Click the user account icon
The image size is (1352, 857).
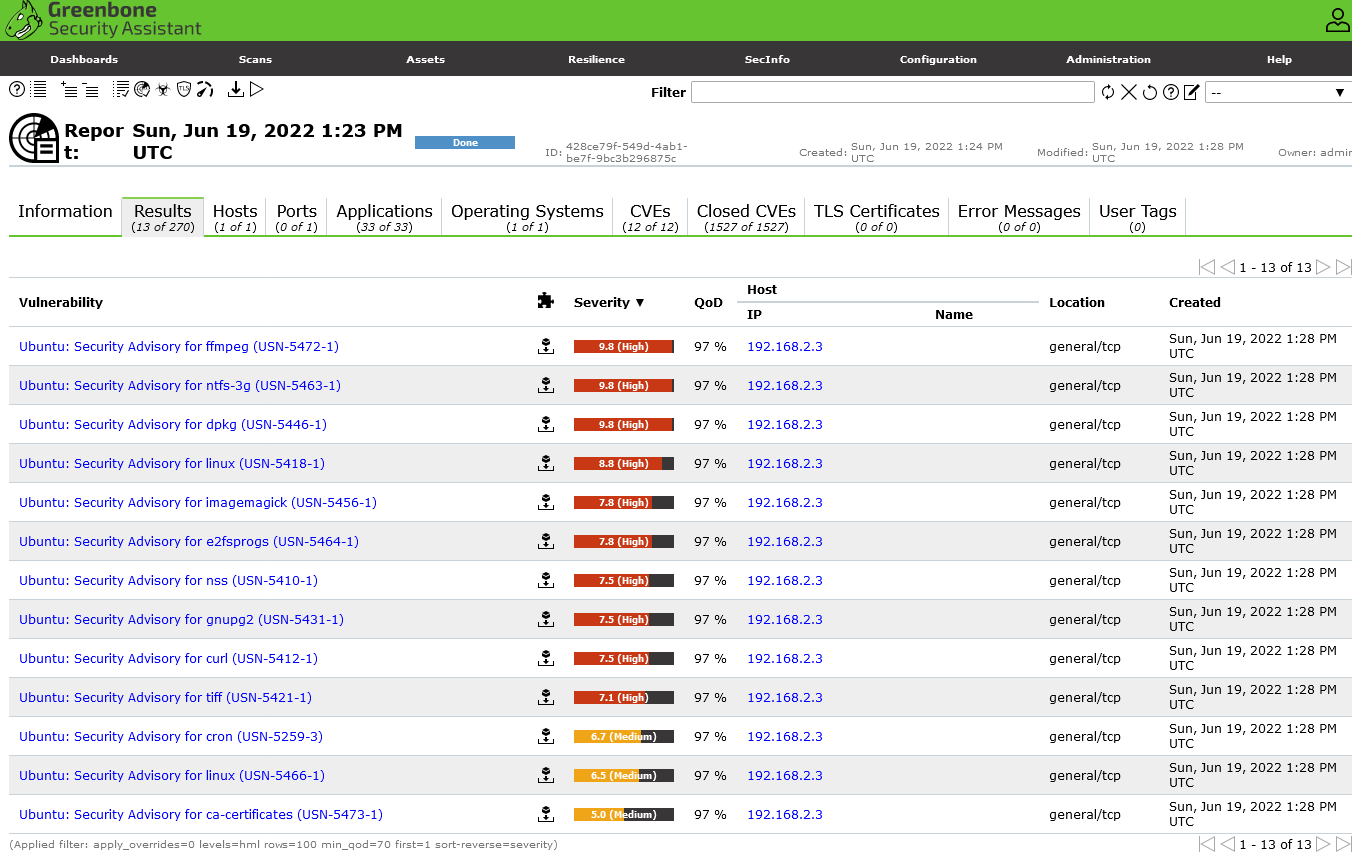pyautogui.click(x=1337, y=20)
